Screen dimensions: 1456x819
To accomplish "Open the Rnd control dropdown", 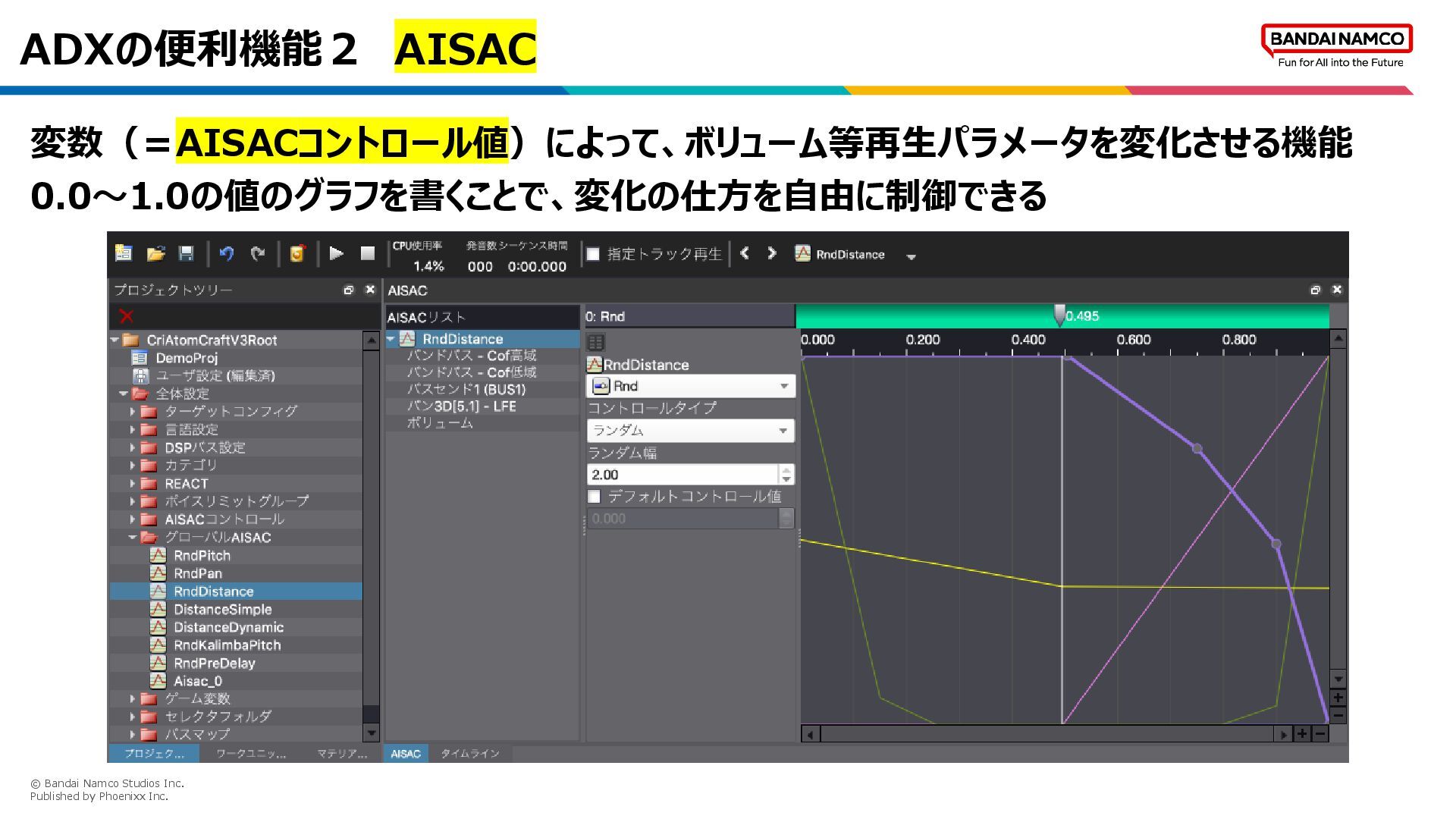I will tap(690, 386).
